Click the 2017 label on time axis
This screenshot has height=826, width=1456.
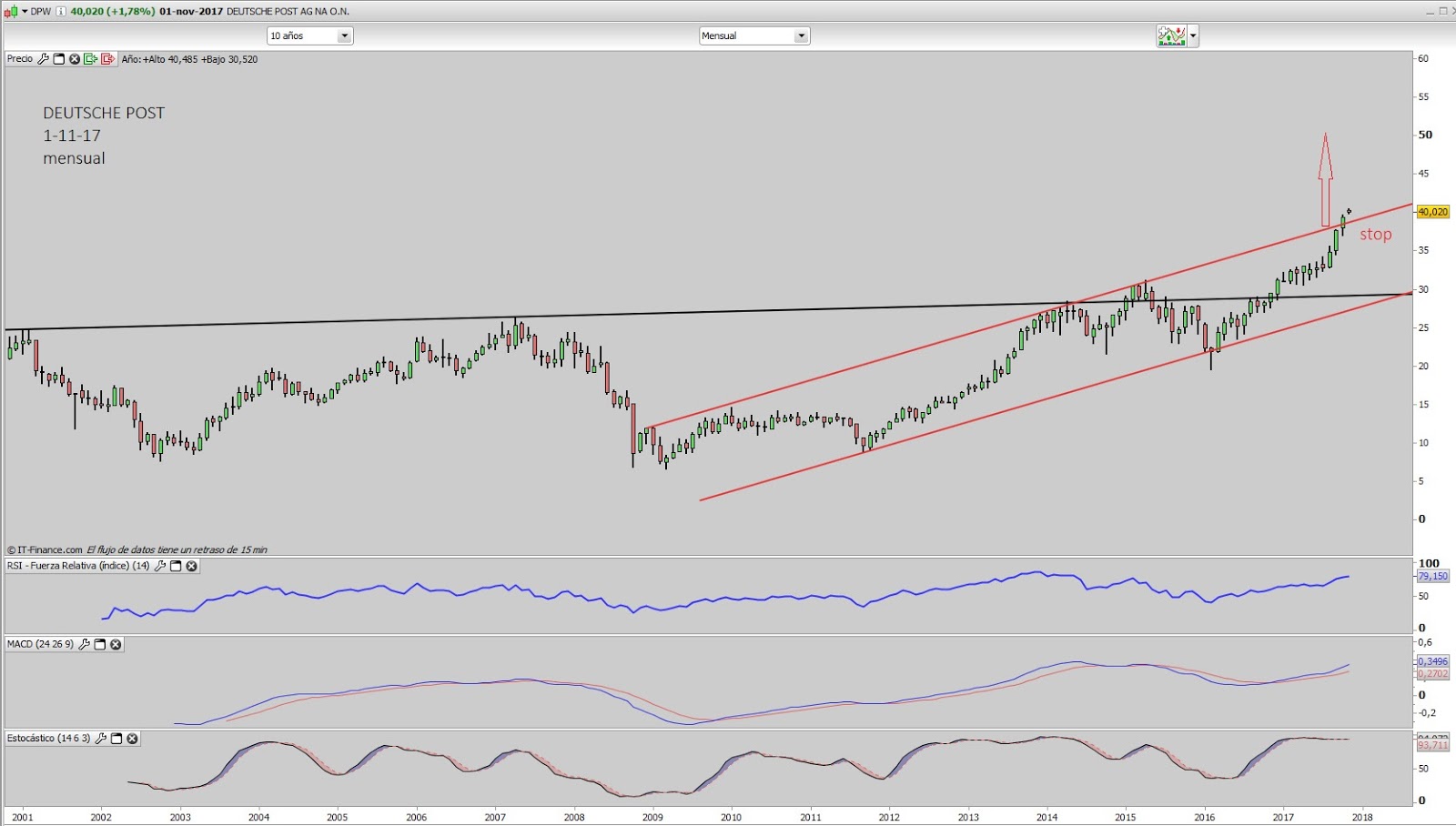click(x=1283, y=817)
